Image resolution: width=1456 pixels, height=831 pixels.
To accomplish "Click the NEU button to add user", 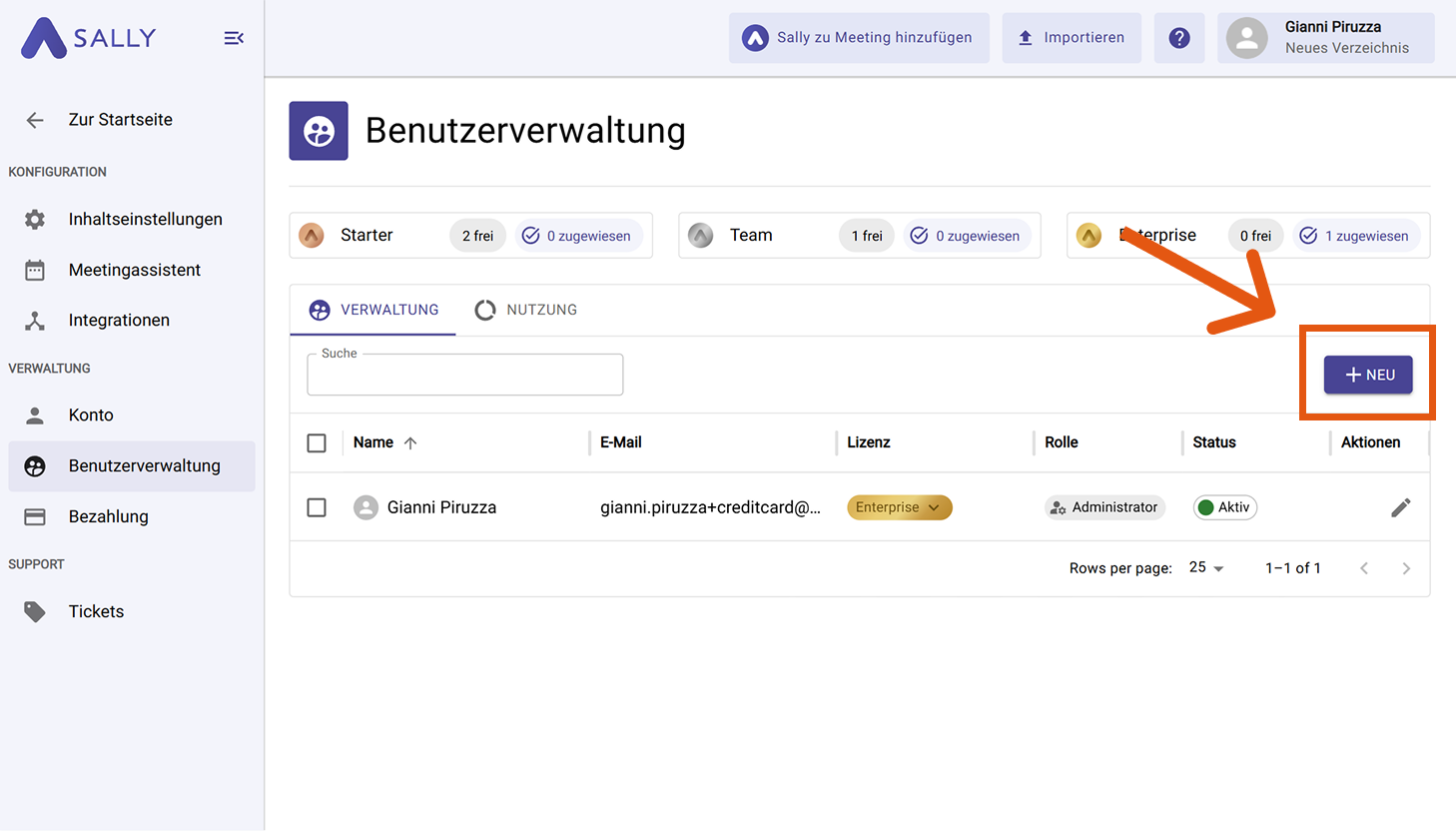I will (1368, 375).
